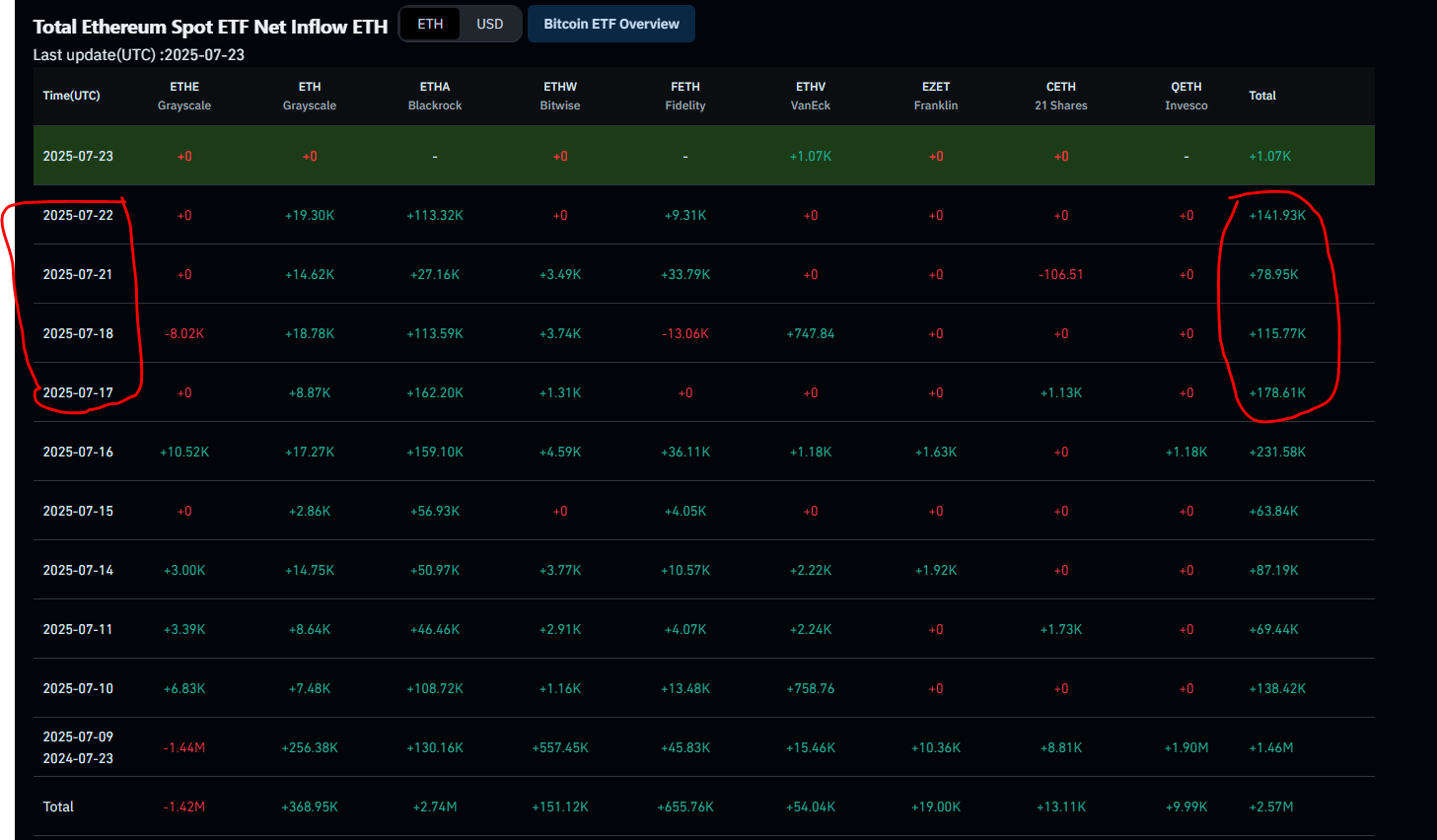Switch the table units to USD

(489, 24)
